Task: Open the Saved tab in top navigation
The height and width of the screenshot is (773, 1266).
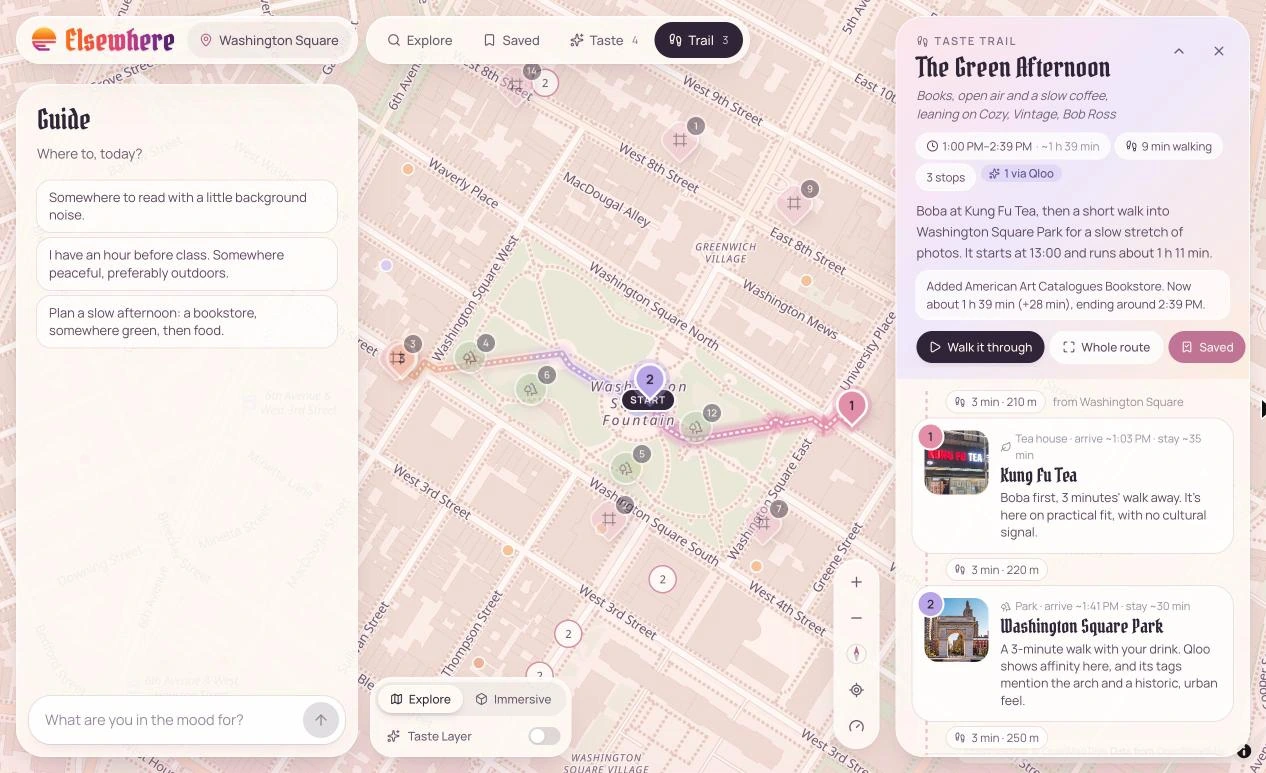Action: tap(511, 40)
